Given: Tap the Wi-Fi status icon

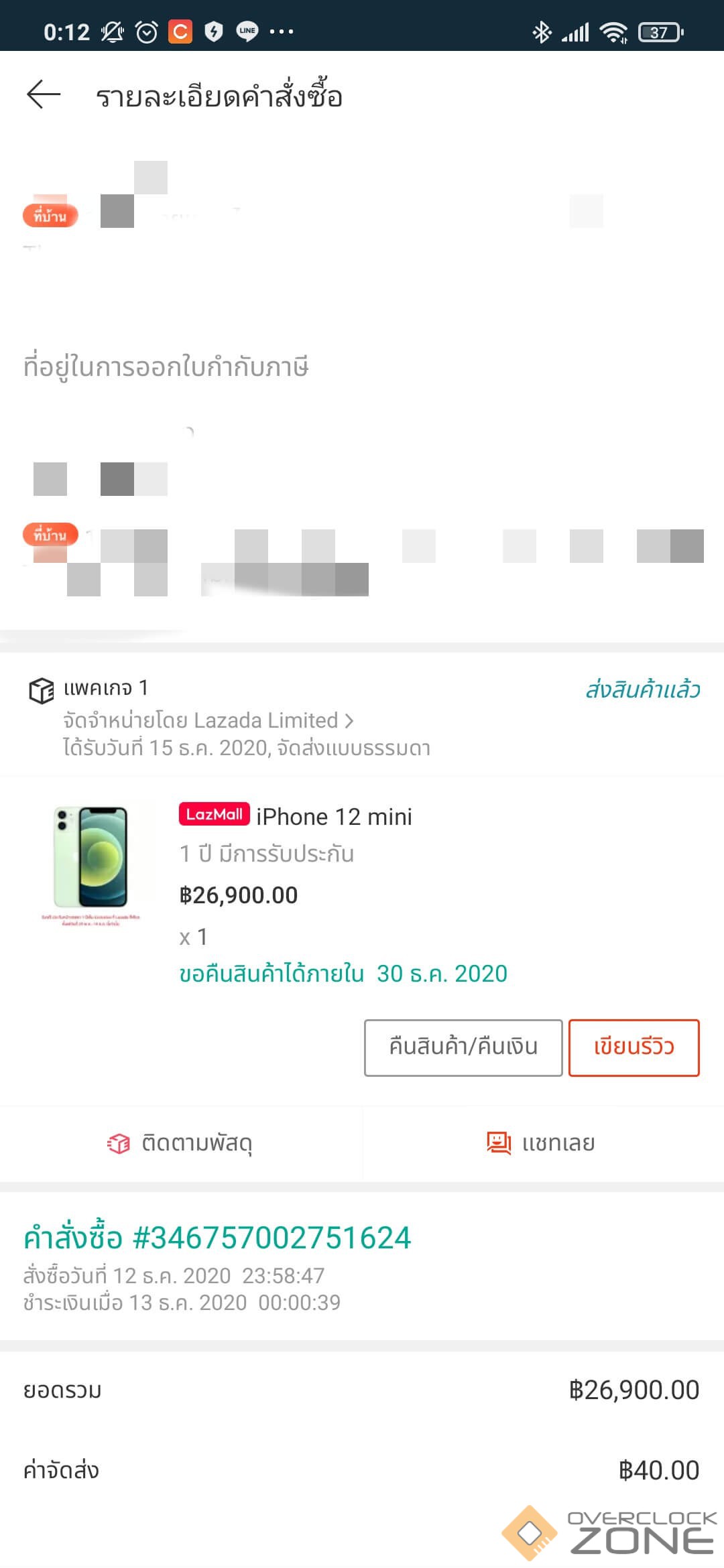Looking at the screenshot, I should [x=613, y=31].
